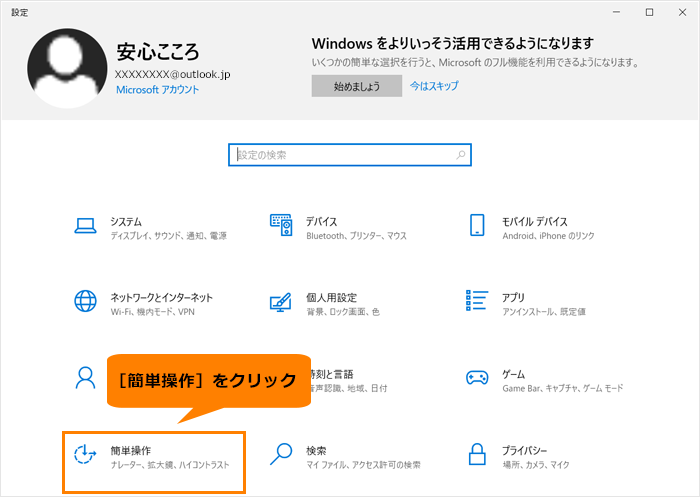Open the Network globe icon
The image size is (700, 497).
85,301
